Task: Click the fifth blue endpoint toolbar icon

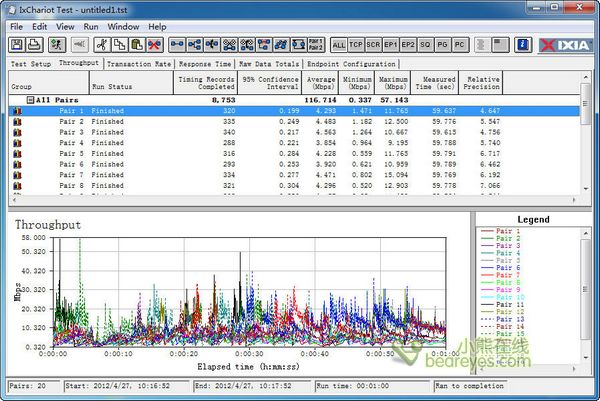Action: (x=247, y=45)
